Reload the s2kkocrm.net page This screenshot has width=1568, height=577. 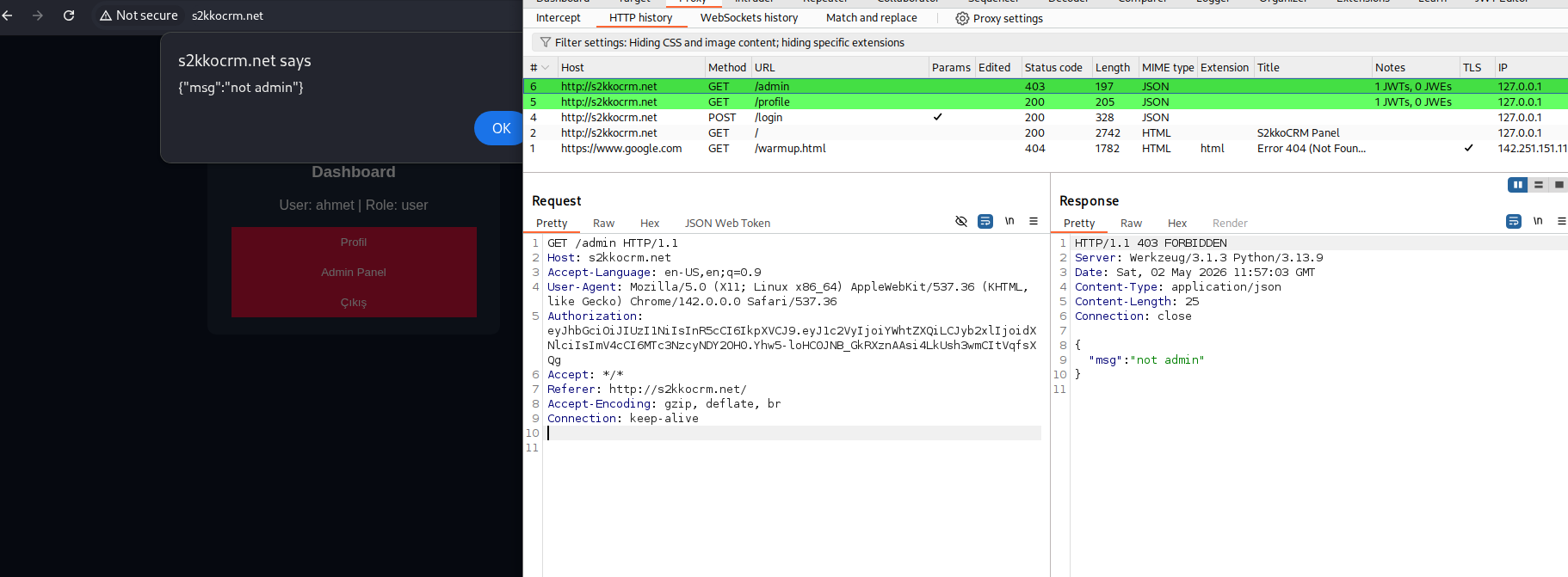click(69, 15)
